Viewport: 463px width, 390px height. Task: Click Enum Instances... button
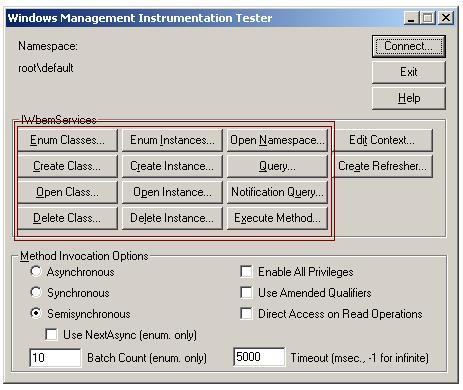pos(172,140)
